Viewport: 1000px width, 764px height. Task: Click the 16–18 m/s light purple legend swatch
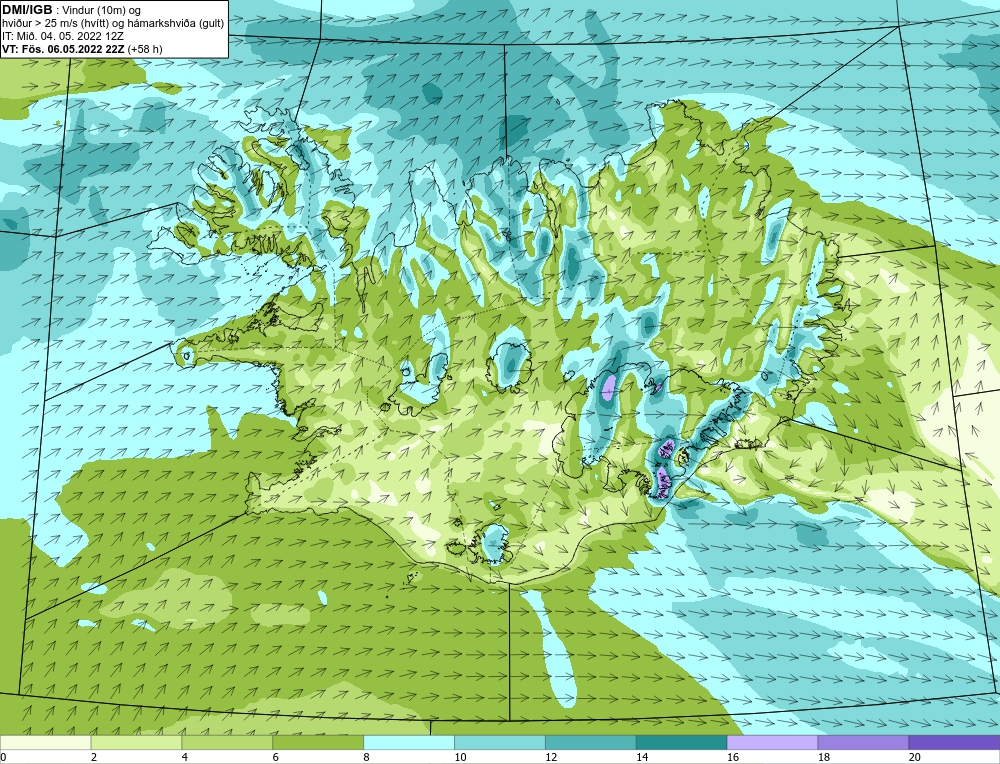point(772,742)
